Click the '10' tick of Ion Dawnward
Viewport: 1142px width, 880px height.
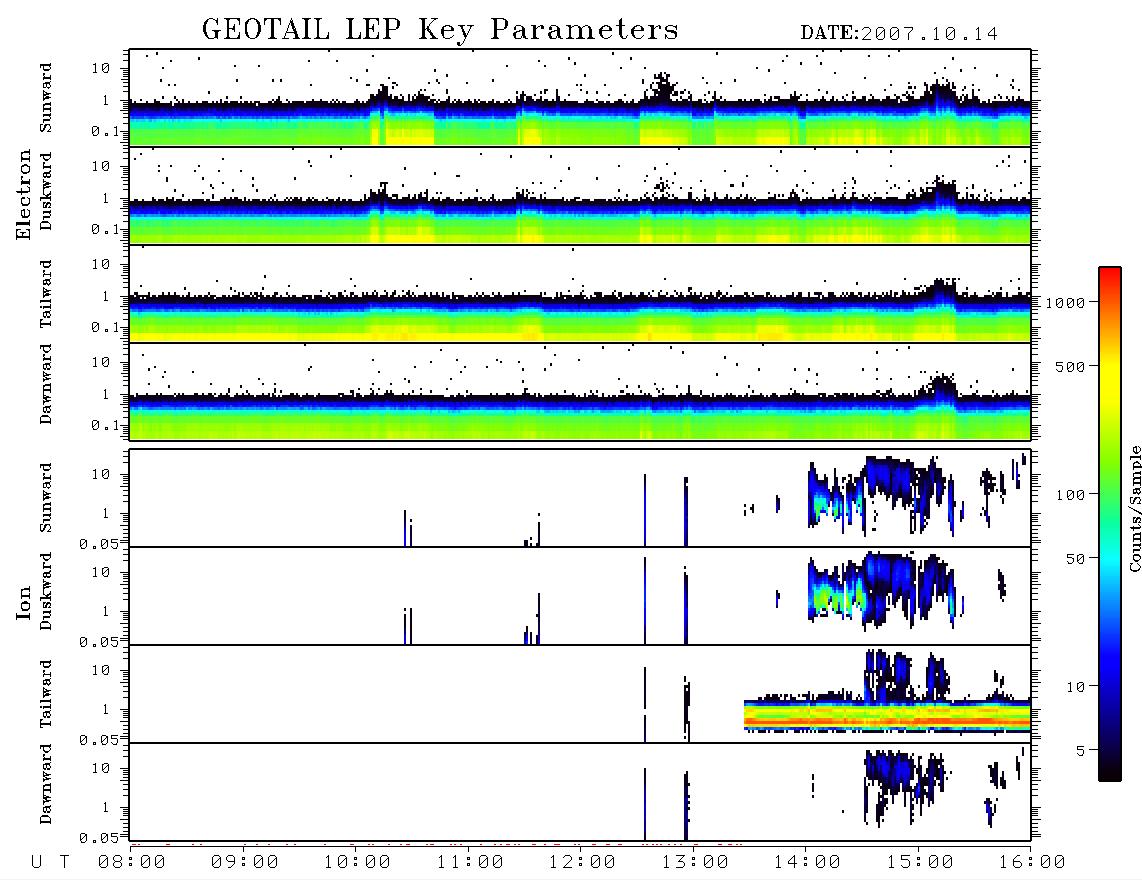click(x=101, y=769)
